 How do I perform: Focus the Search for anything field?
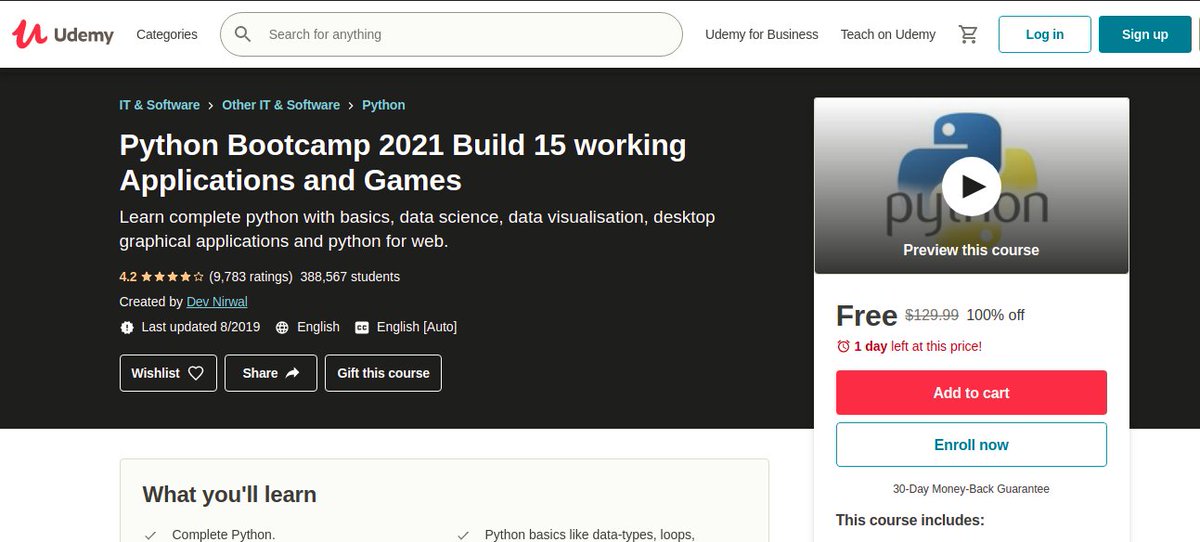click(x=451, y=34)
